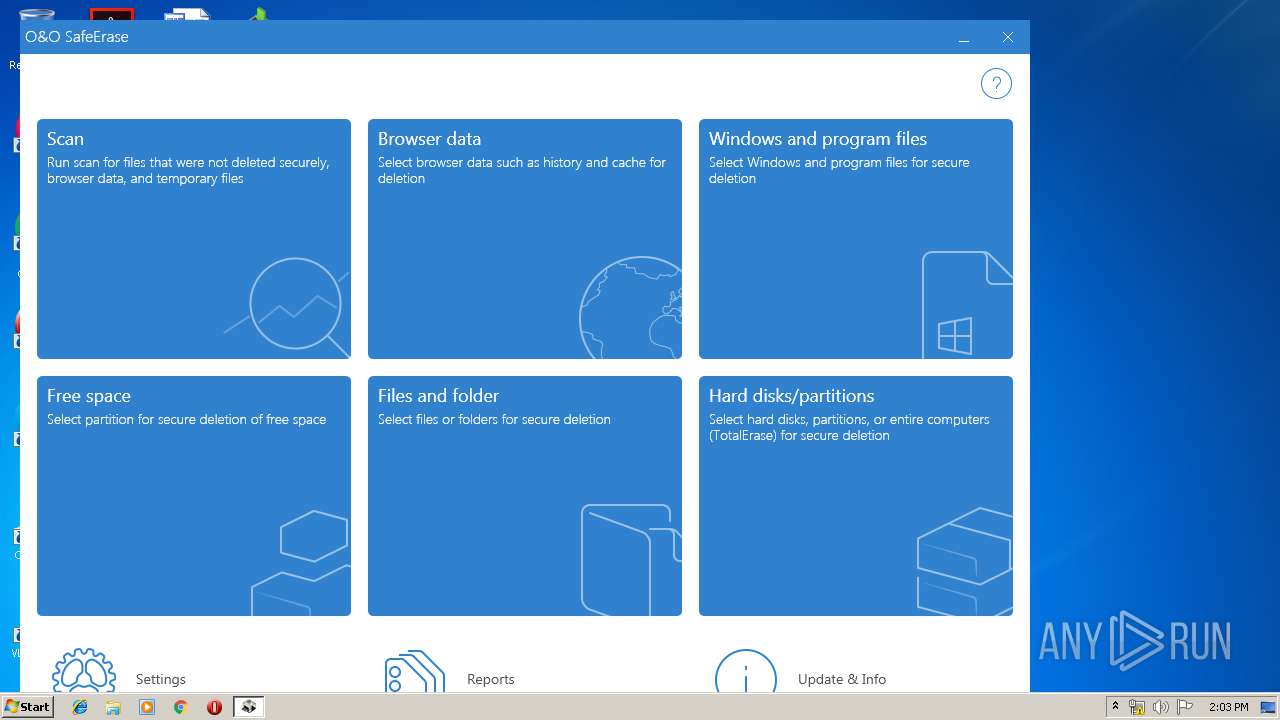
Task: Open the Scan tile
Action: click(x=194, y=239)
